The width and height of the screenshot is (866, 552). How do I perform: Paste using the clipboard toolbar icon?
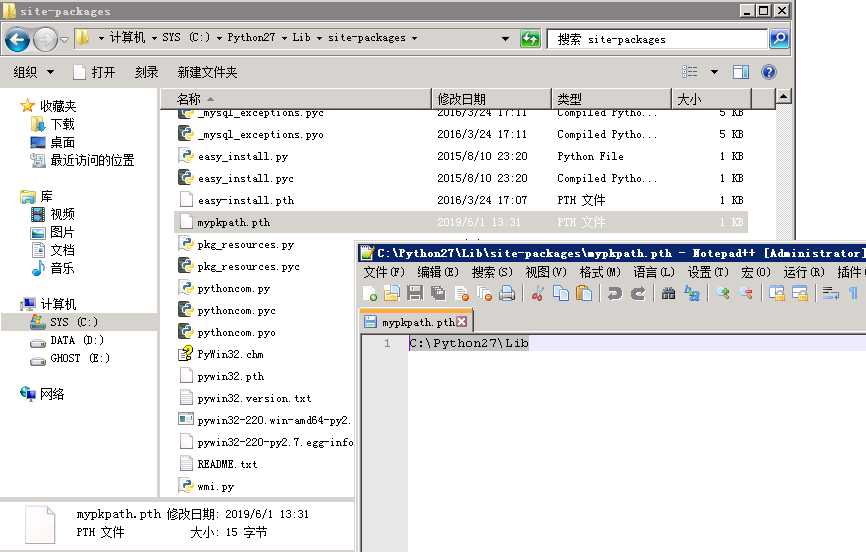pyautogui.click(x=584, y=293)
